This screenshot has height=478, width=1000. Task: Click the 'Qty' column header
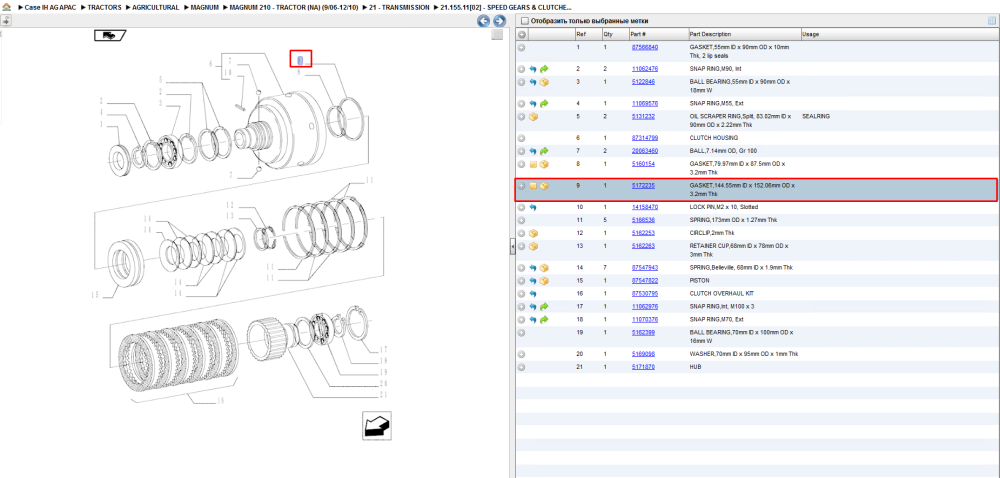(x=615, y=34)
